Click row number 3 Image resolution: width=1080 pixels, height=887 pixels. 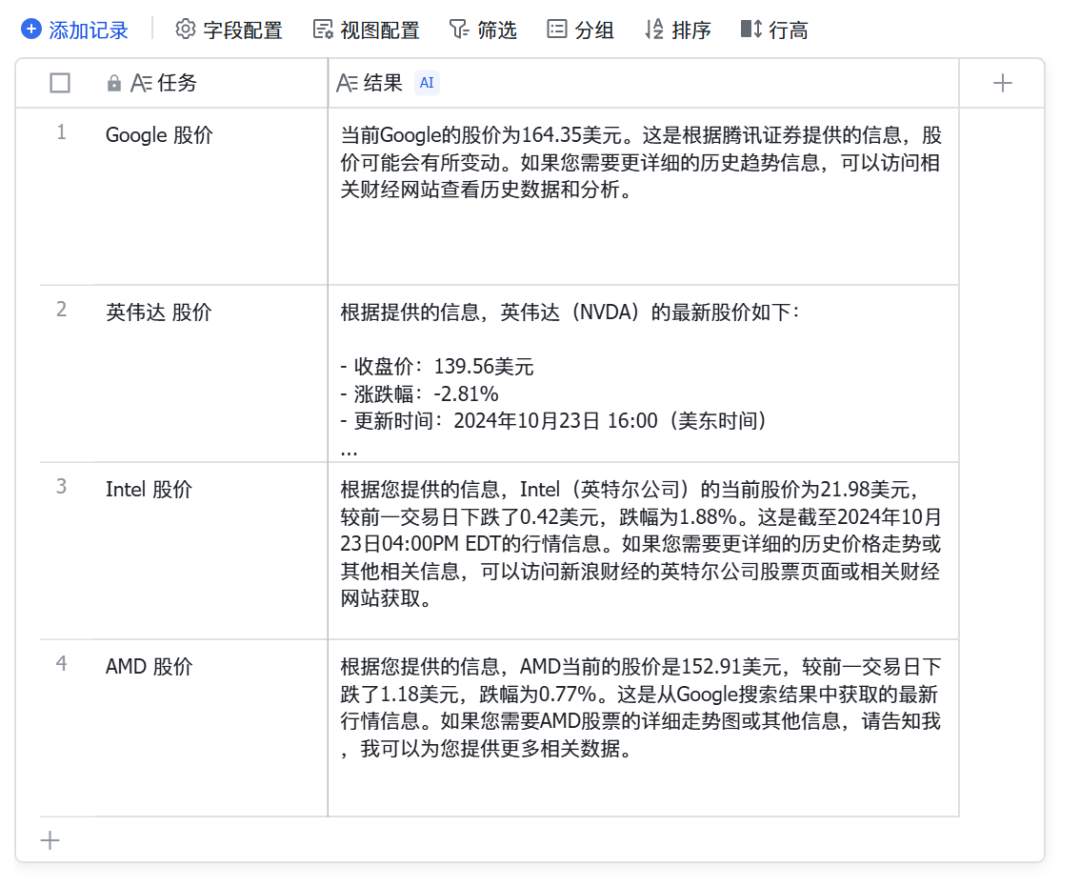pos(61,486)
